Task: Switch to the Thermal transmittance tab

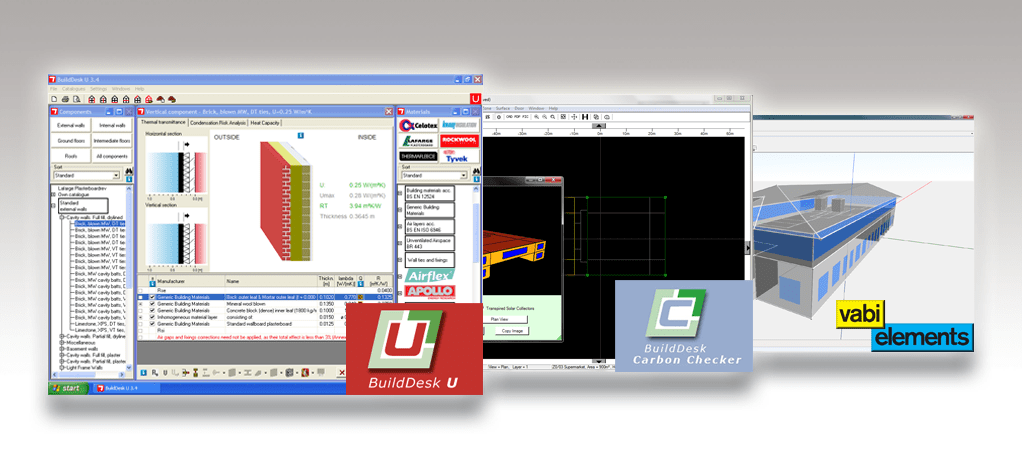Action: [163, 122]
